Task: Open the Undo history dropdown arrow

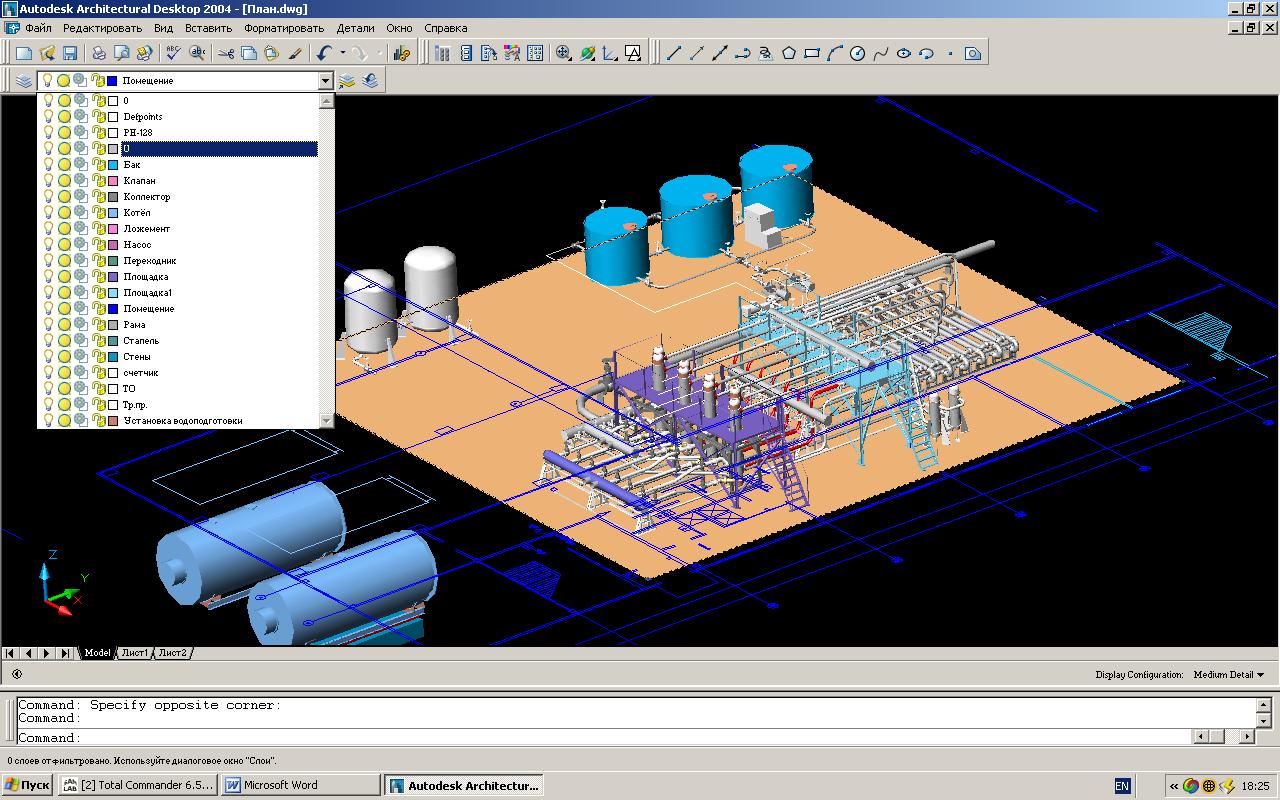Action: [x=342, y=53]
